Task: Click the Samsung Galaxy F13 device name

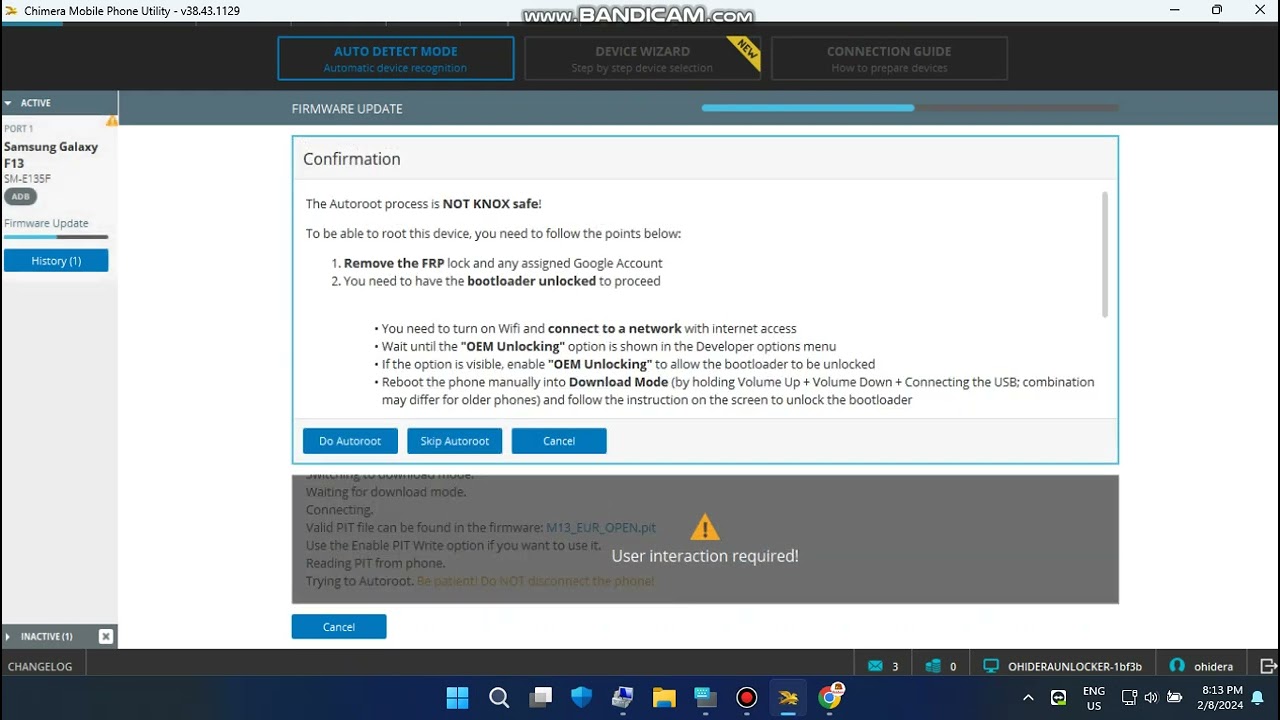Action: pos(51,155)
